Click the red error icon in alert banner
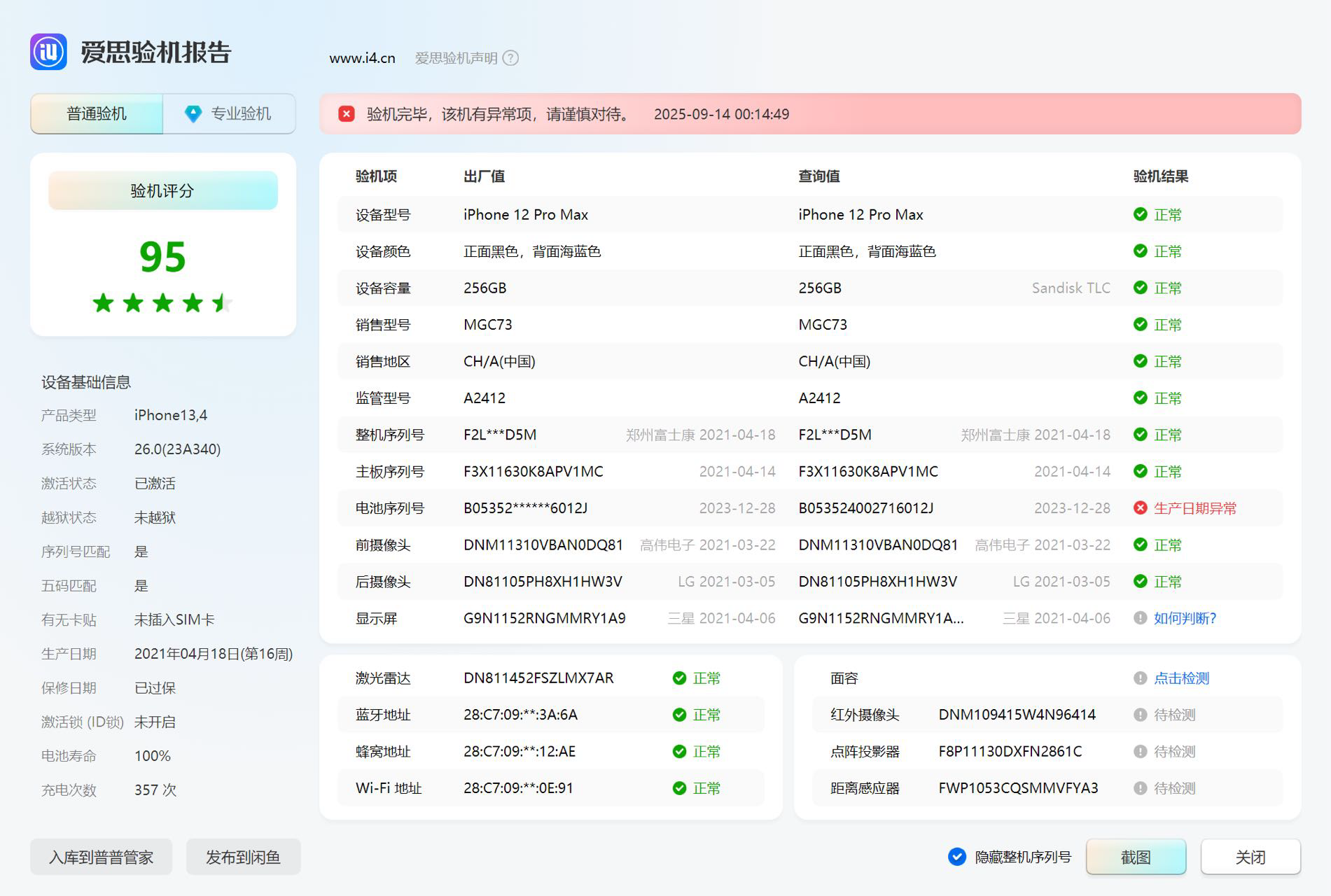Image resolution: width=1331 pixels, height=896 pixels. 347,114
